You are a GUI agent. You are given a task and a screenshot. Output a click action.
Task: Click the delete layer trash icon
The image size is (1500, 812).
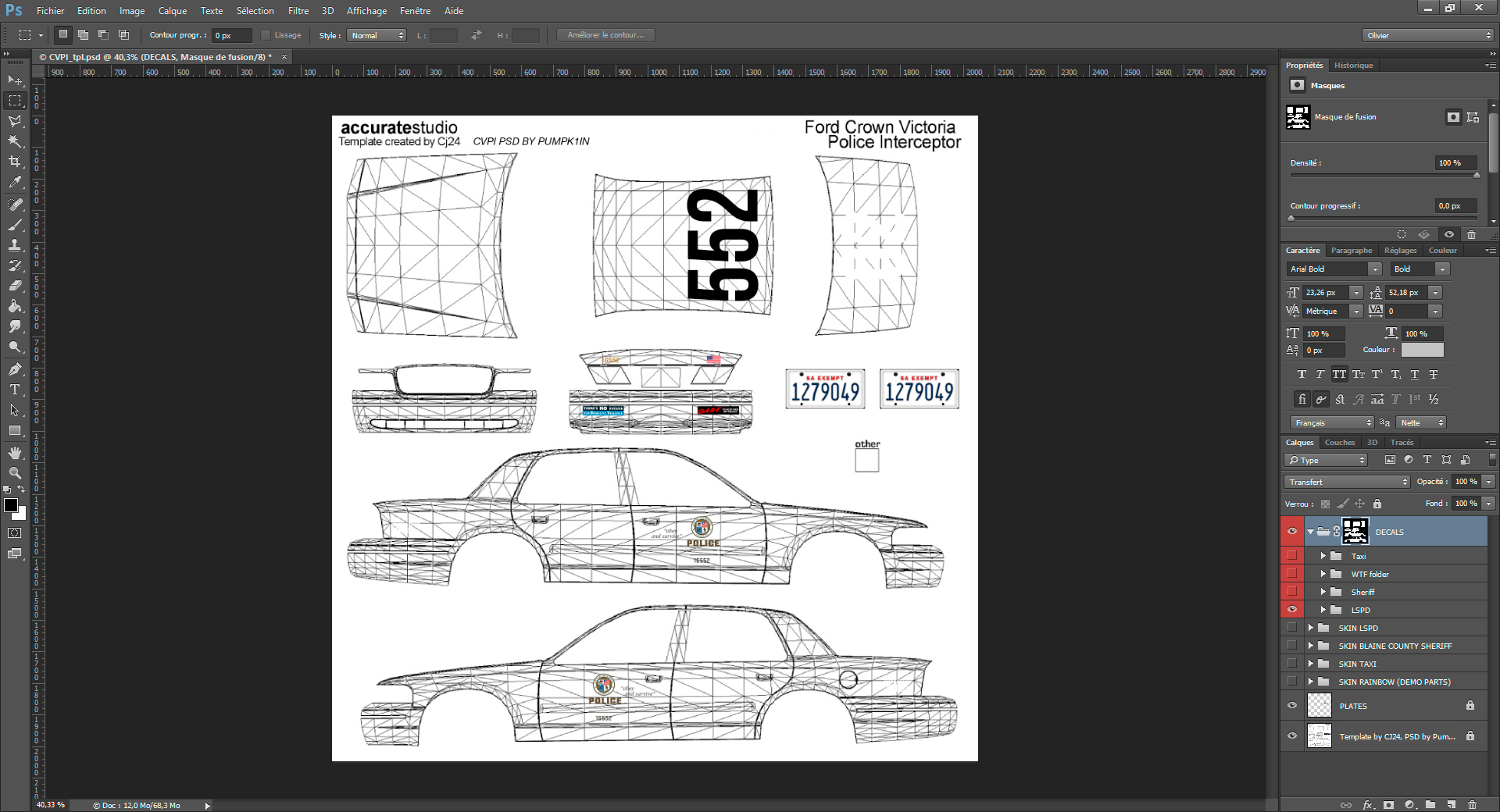tap(1472, 804)
